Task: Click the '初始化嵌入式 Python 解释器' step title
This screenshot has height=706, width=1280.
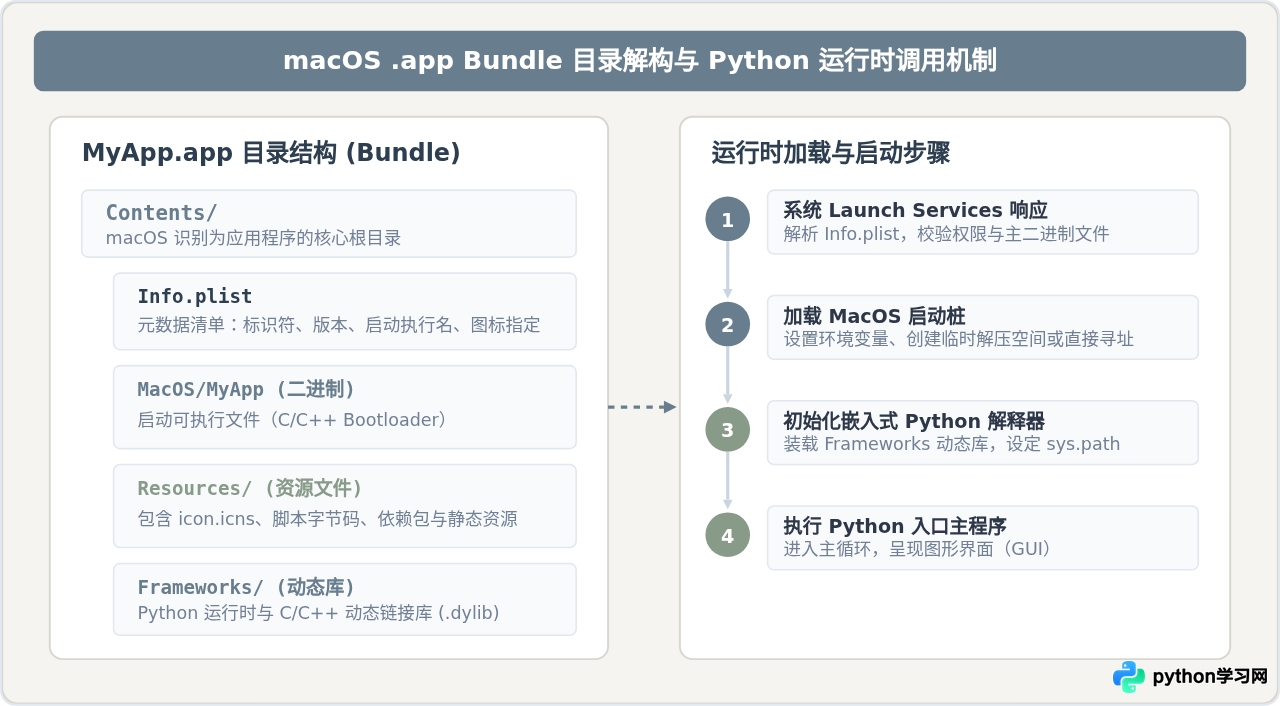Action: [914, 421]
